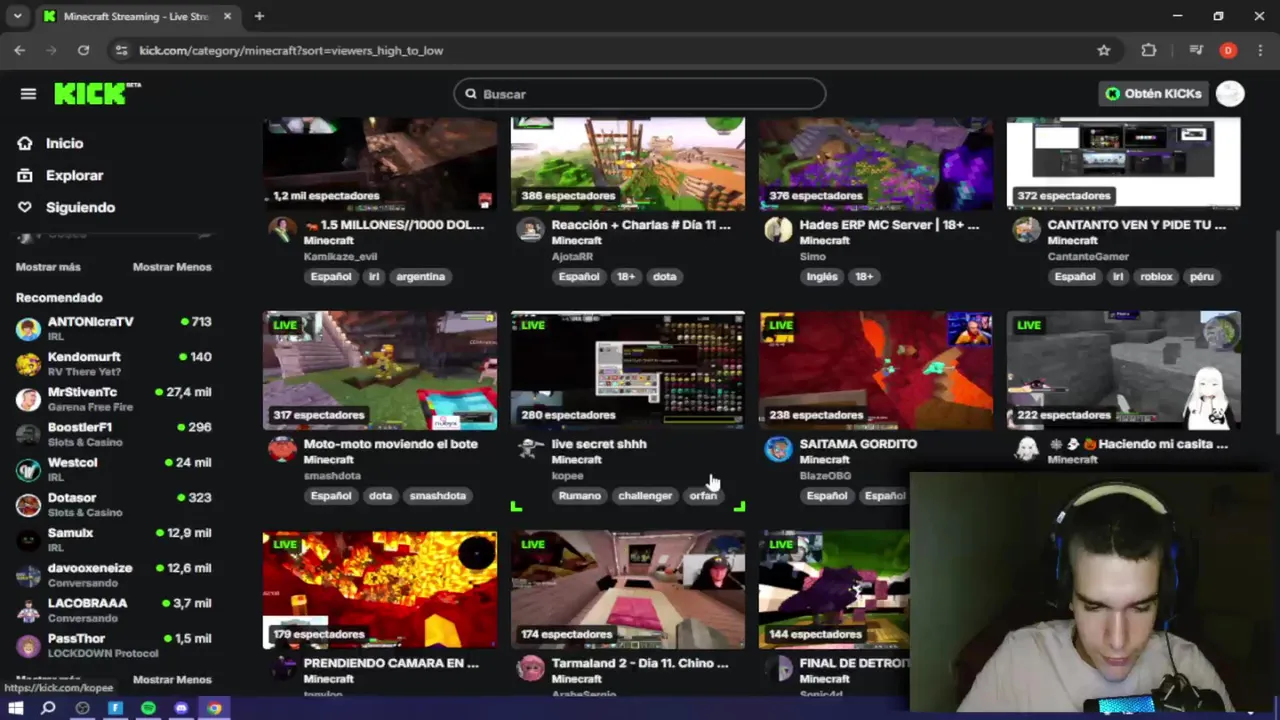Open live secret shhh stream thumbnail
This screenshot has width=1280, height=720.
pyautogui.click(x=628, y=370)
